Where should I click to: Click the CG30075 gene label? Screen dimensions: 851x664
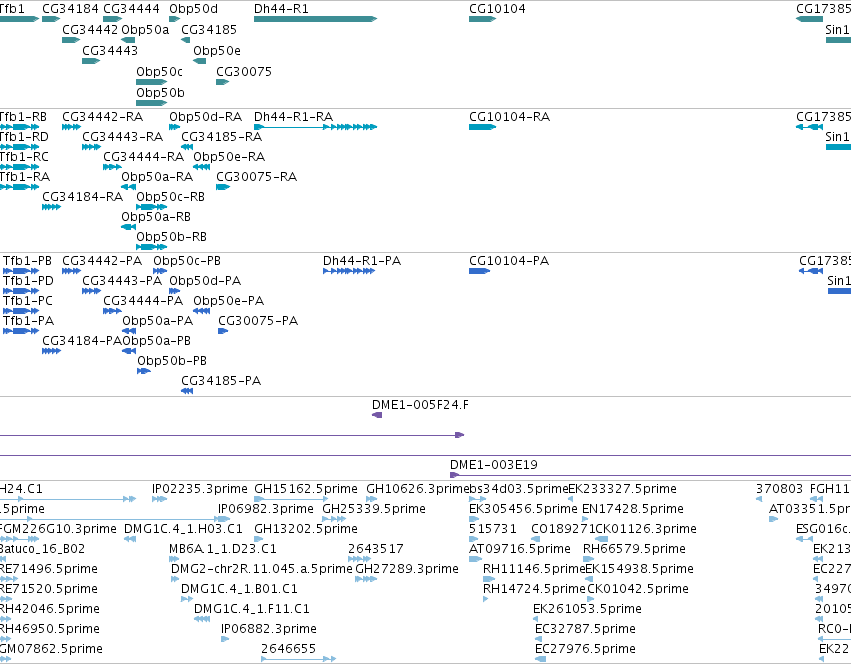[244, 72]
